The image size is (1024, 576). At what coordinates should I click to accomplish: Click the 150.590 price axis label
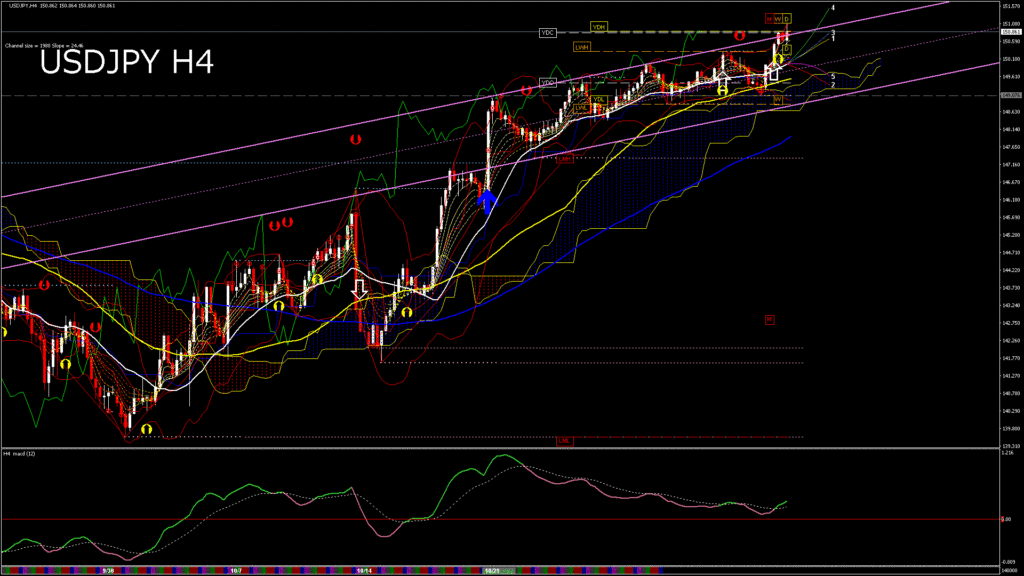[1010, 42]
